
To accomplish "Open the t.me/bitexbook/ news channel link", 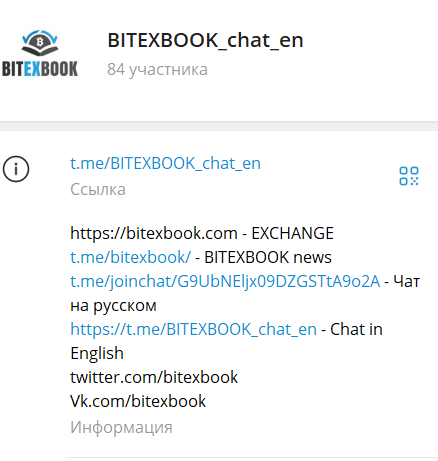I will click(131, 257).
